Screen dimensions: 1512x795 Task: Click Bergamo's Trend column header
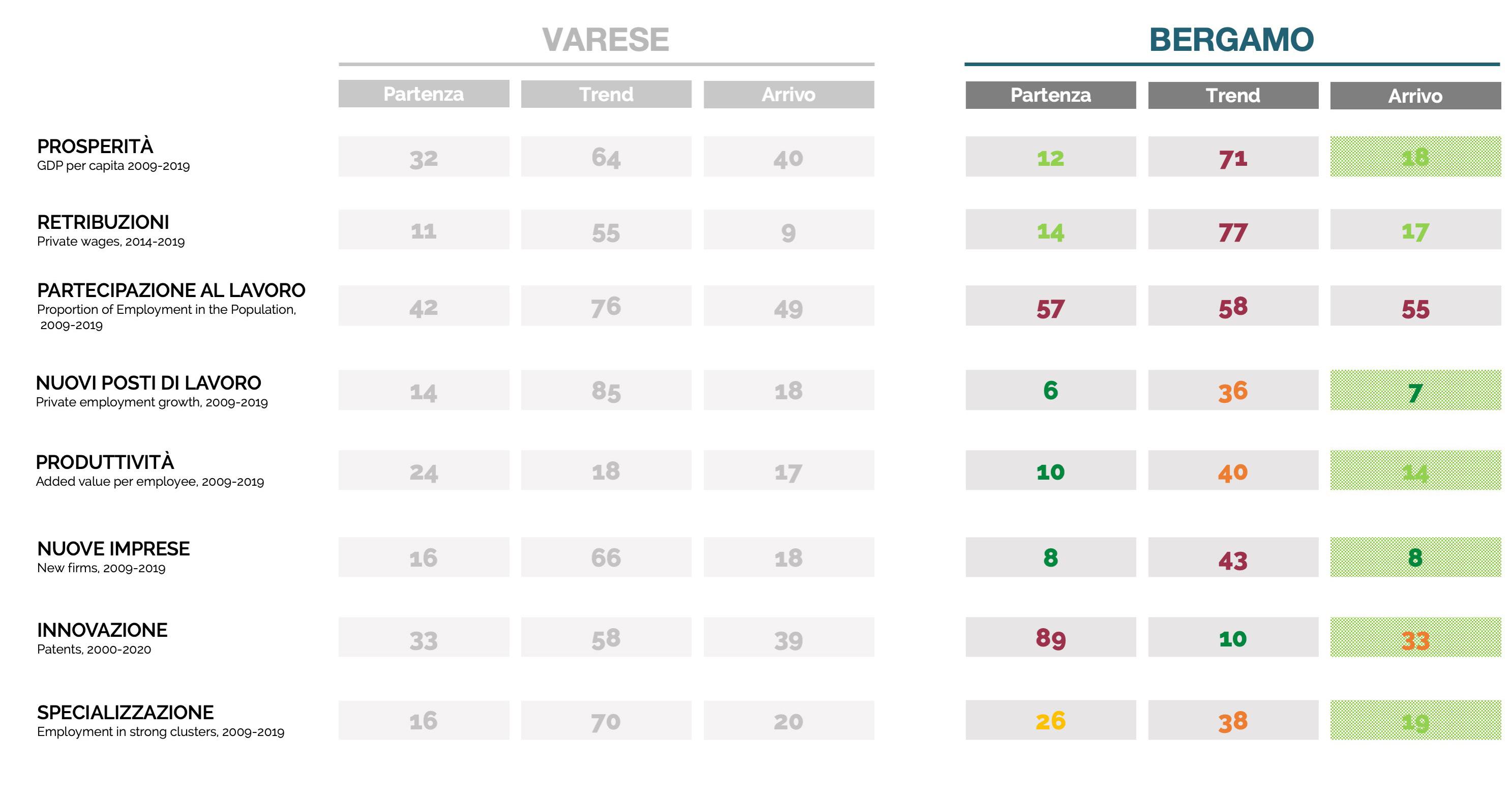tap(1232, 95)
